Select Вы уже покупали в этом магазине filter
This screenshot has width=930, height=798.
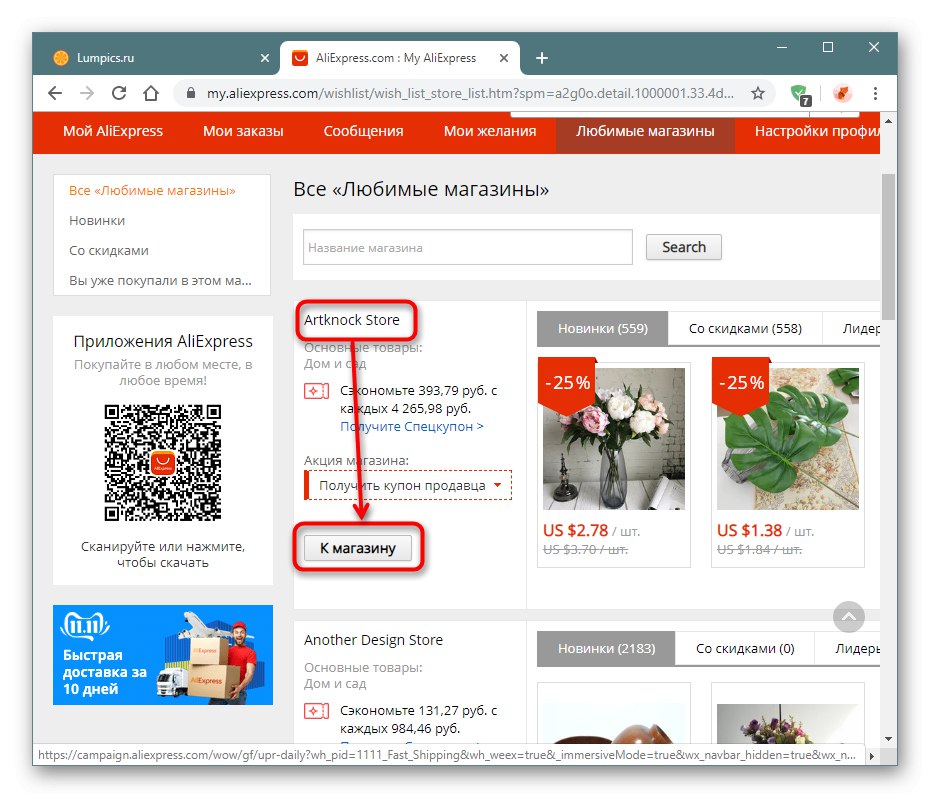[160, 281]
